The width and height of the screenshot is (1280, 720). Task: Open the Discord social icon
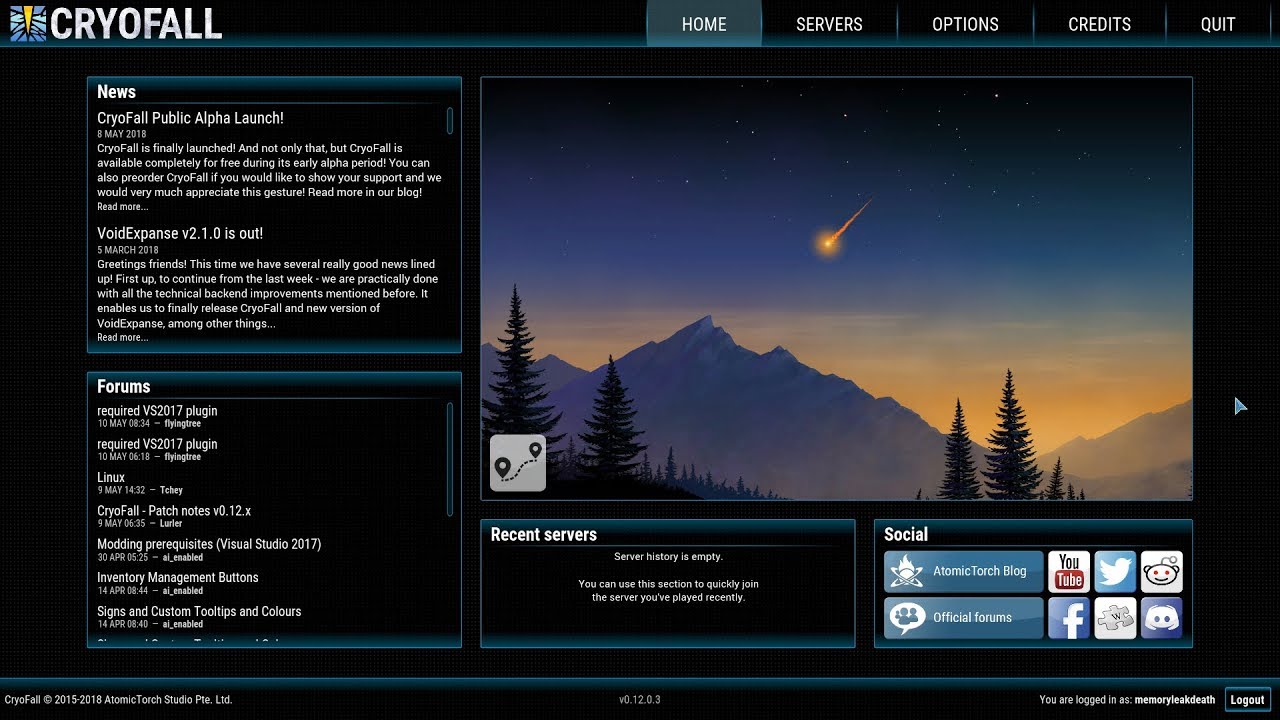point(1162,618)
